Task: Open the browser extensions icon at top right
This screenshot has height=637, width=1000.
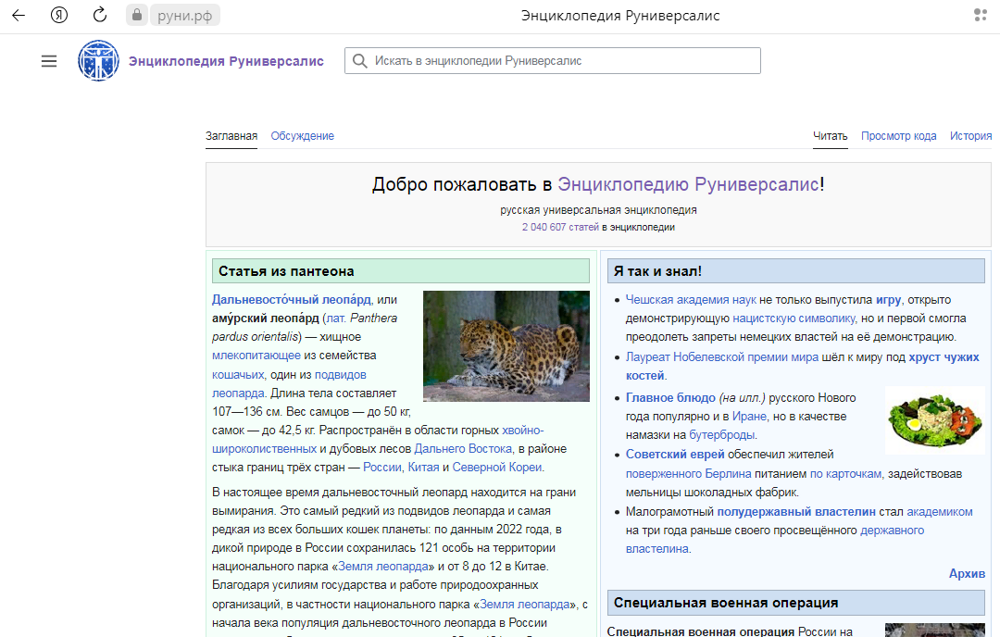Action: [980, 15]
